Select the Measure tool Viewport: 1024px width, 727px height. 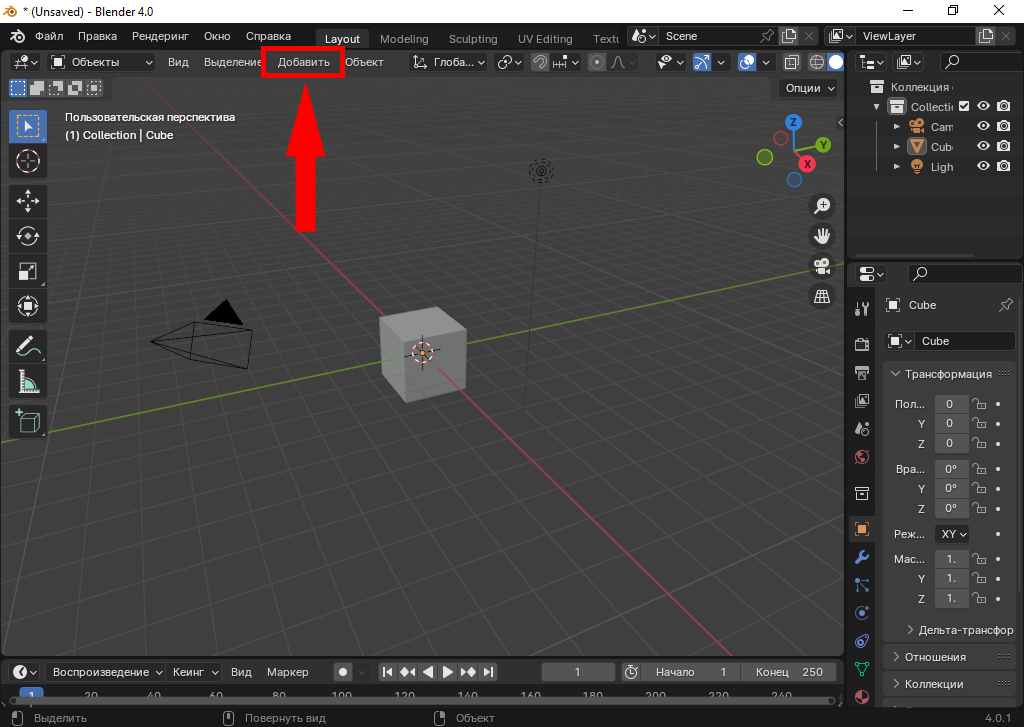coord(28,382)
